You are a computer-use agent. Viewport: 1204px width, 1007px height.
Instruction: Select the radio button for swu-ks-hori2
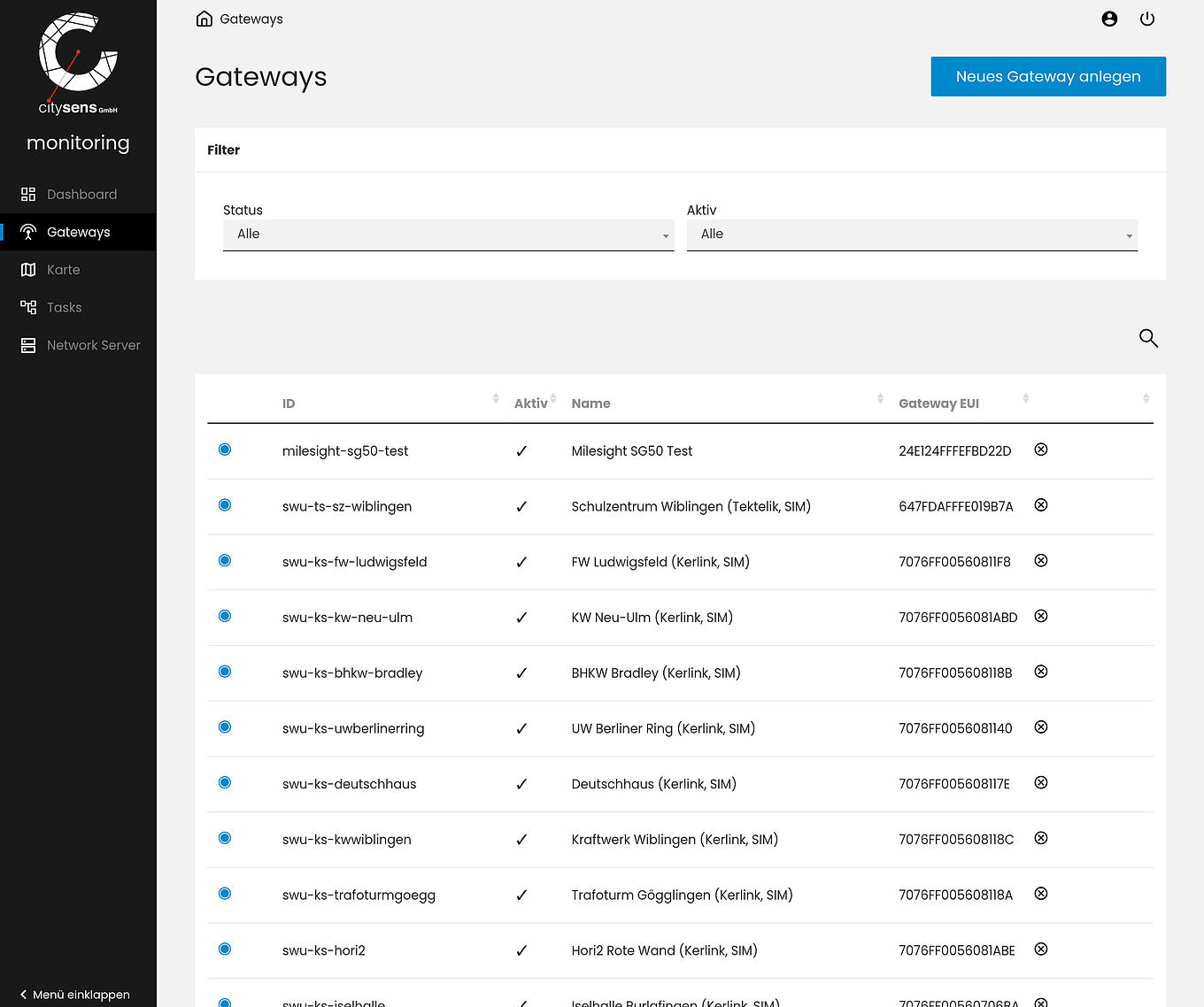click(x=224, y=949)
